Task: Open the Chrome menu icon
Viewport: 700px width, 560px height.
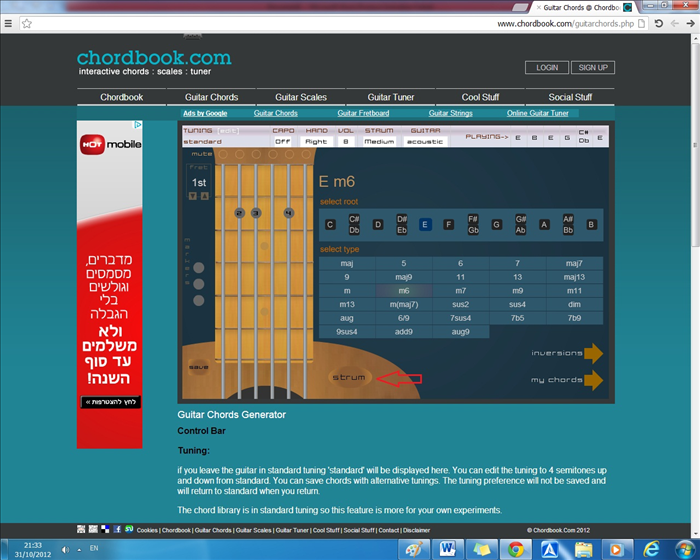Action: pos(8,24)
